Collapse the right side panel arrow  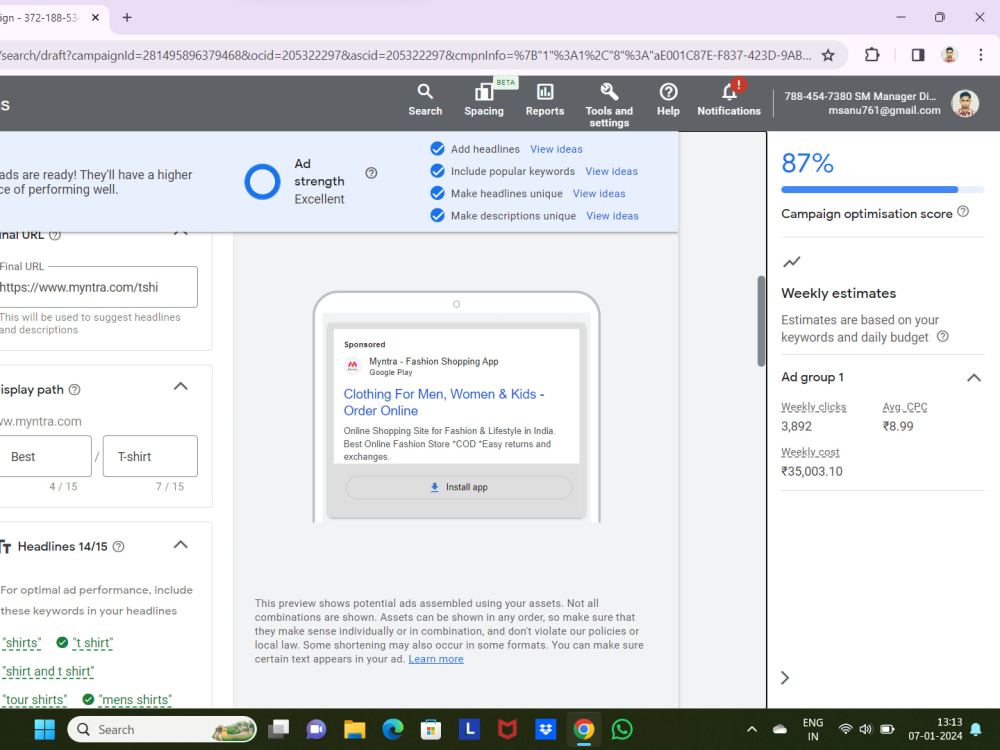point(785,678)
